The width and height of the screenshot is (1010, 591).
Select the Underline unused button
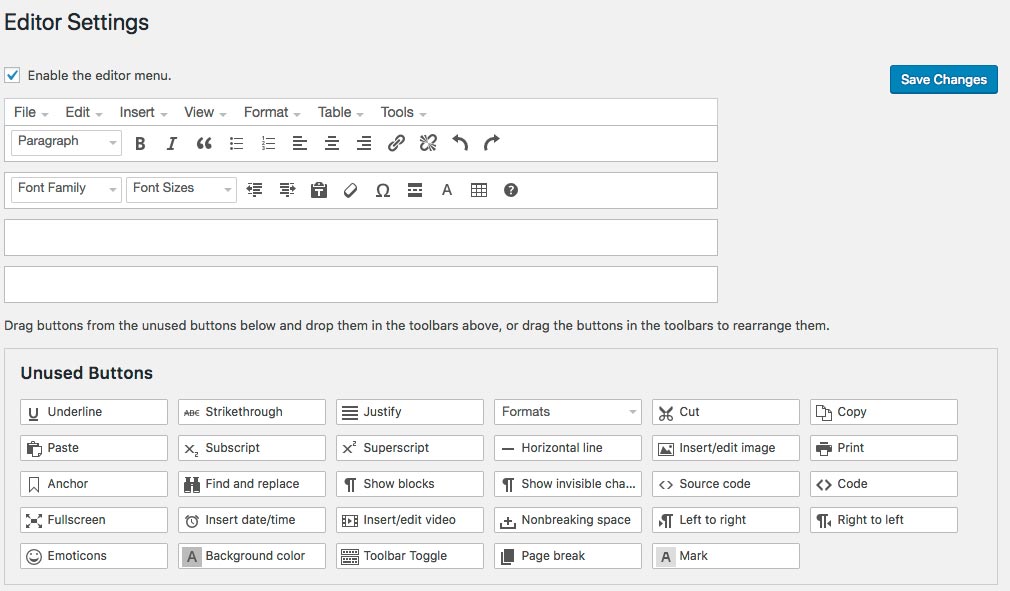pos(94,412)
